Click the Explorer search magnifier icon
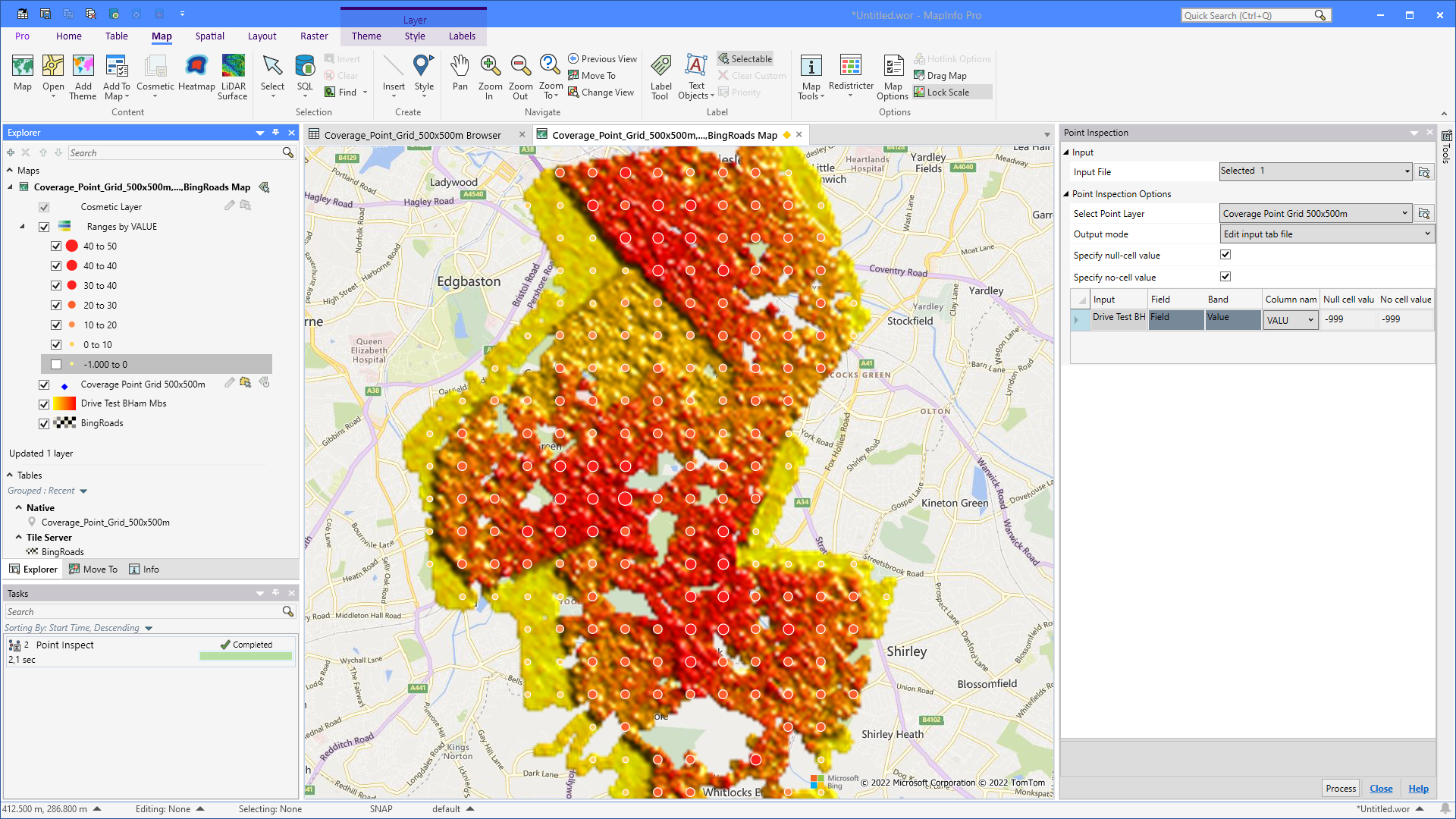Screen dimensions: 1456x819 [288, 152]
